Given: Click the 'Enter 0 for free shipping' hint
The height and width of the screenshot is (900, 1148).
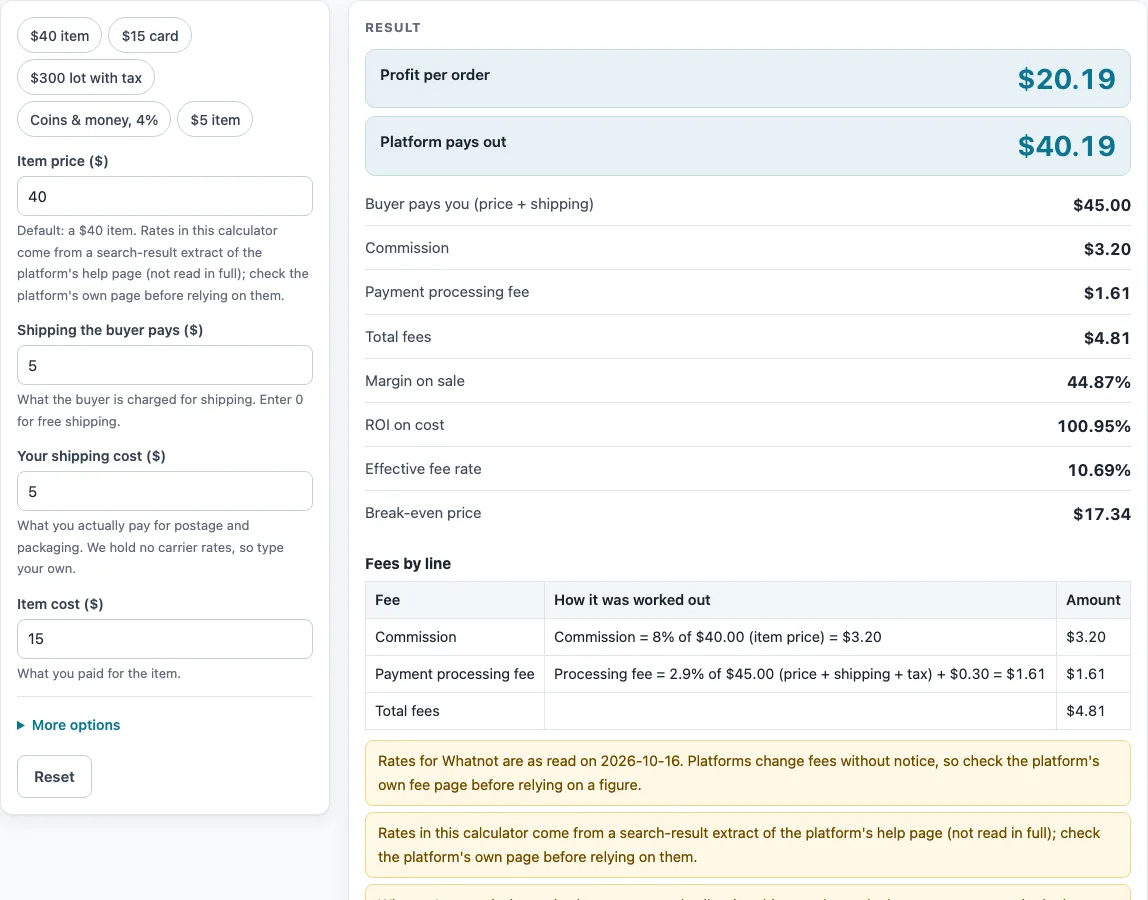Looking at the screenshot, I should [160, 410].
